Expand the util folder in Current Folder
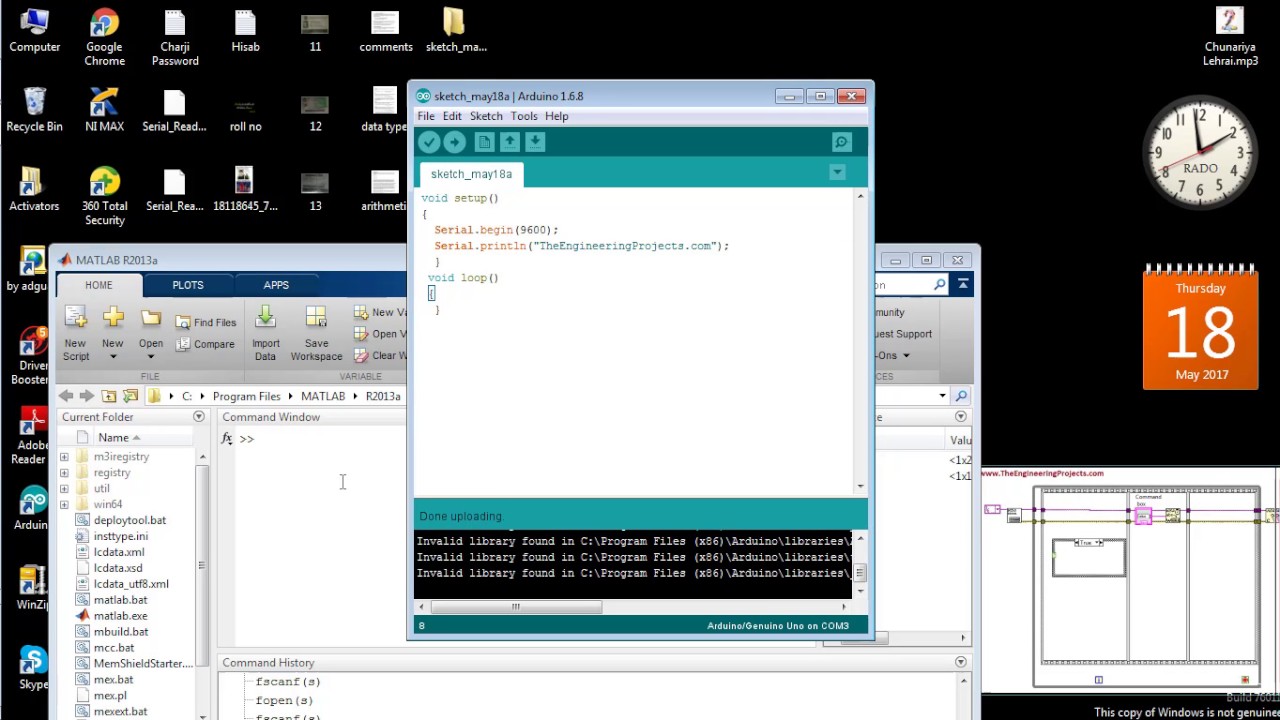This screenshot has width=1280, height=720. coord(64,489)
